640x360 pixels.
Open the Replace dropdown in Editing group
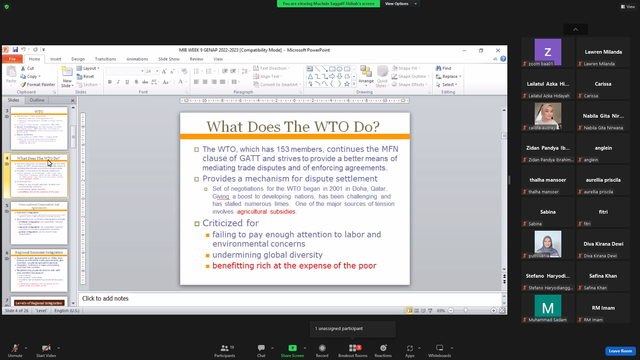(449, 76)
